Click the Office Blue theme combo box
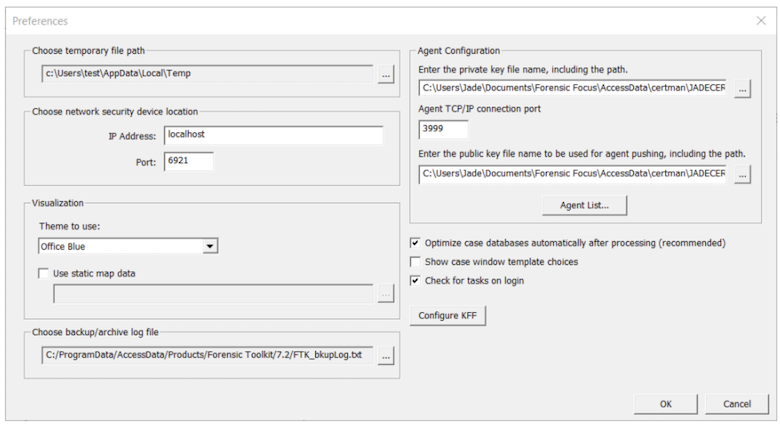This screenshot has width=780, height=429. [x=128, y=246]
